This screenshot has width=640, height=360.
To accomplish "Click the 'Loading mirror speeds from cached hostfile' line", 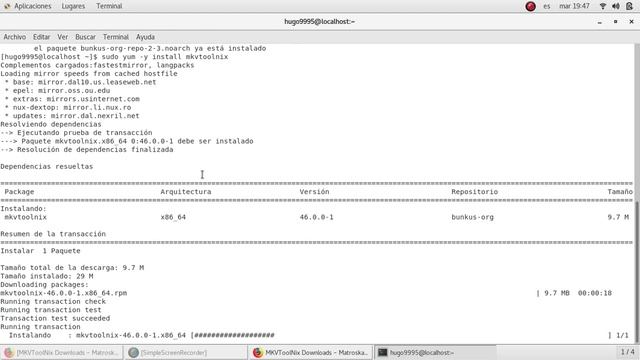I will pos(89,73).
